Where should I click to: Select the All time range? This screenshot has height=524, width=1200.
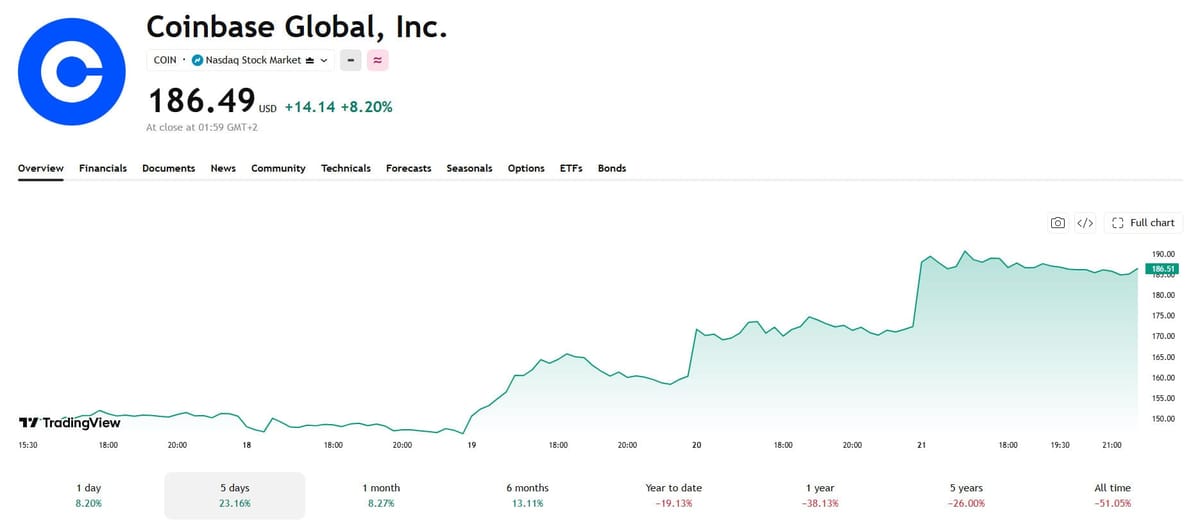pyautogui.click(x=1113, y=495)
